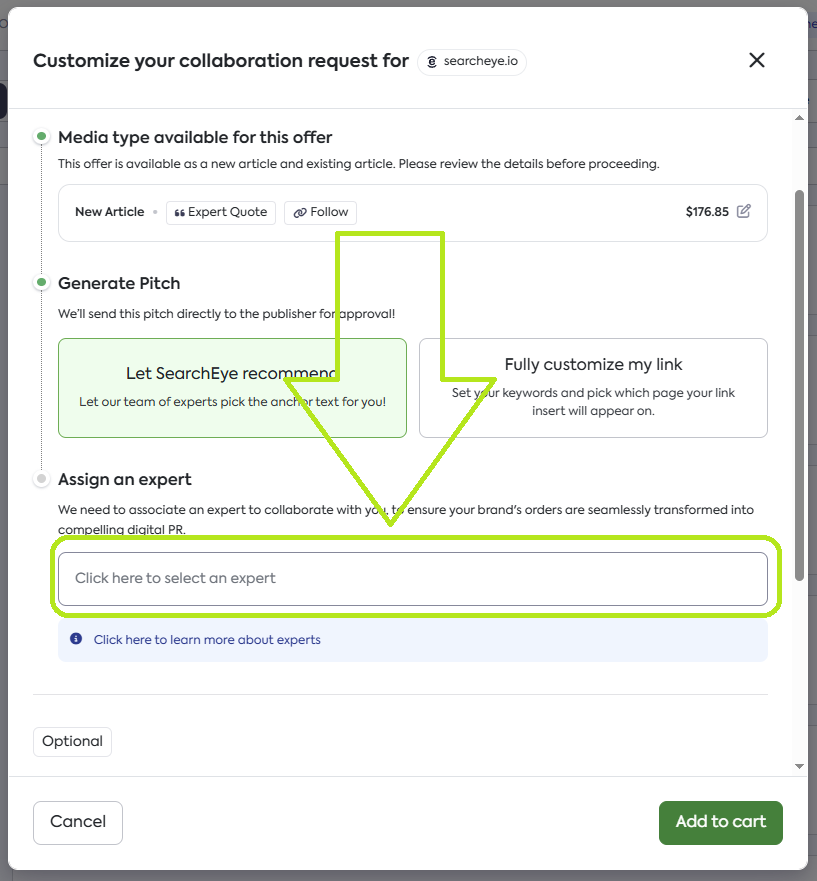817x881 pixels.
Task: Click the New Article media type label
Action: tap(109, 212)
